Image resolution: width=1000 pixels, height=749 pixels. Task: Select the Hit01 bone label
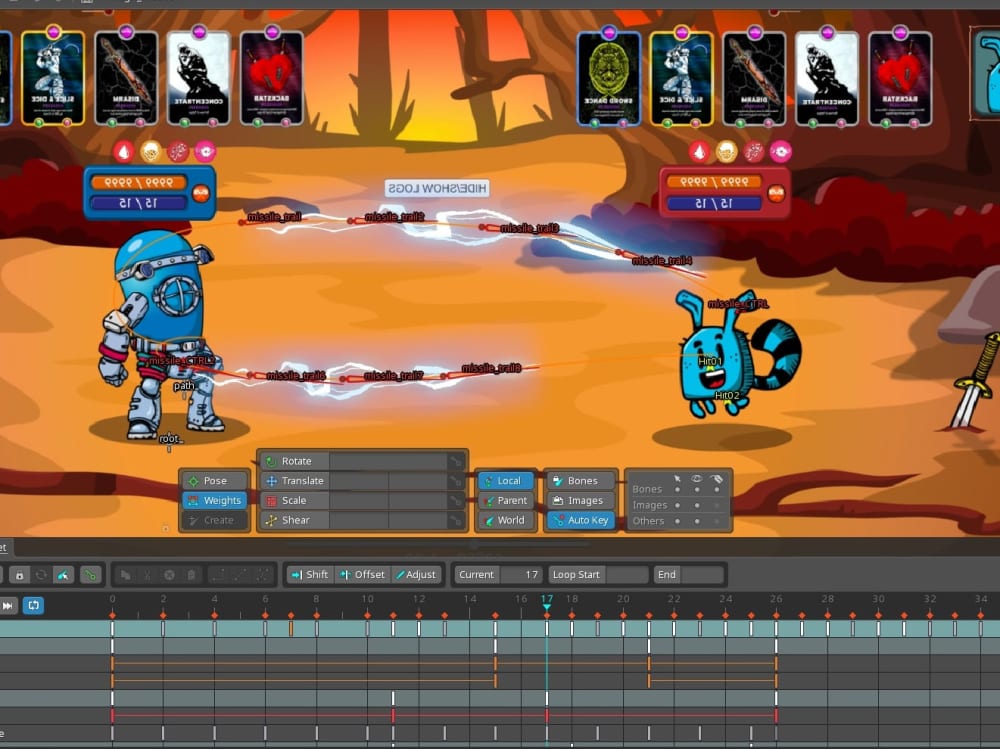click(x=710, y=361)
